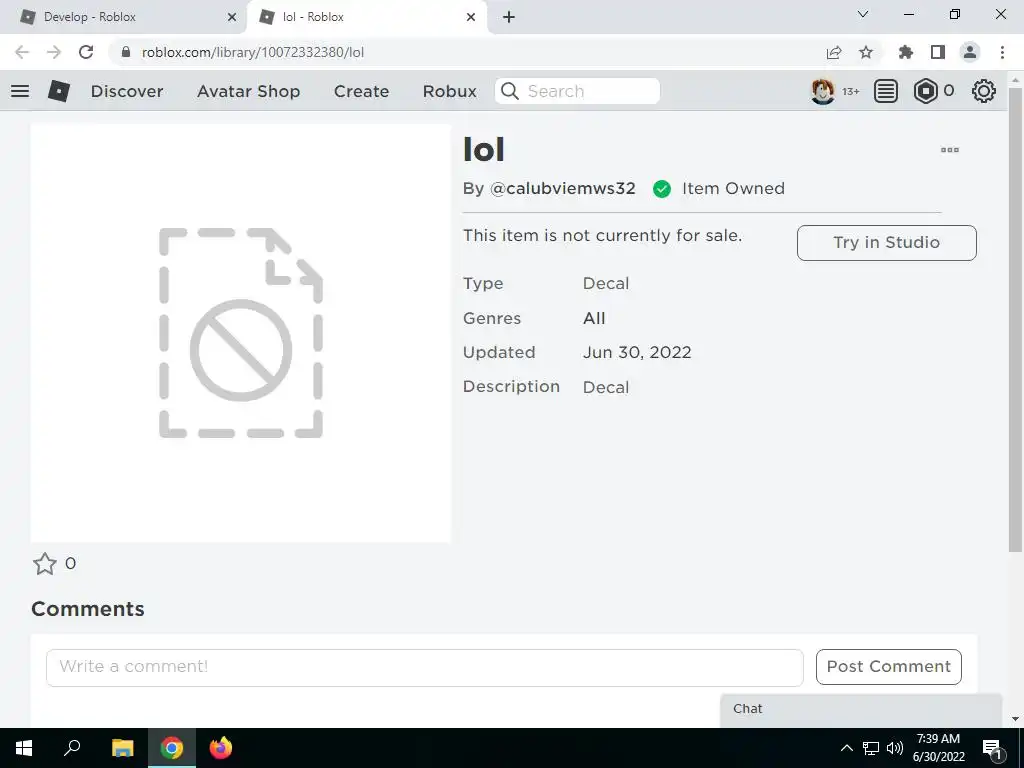
Task: Click the search magnifier icon
Action: 510,91
